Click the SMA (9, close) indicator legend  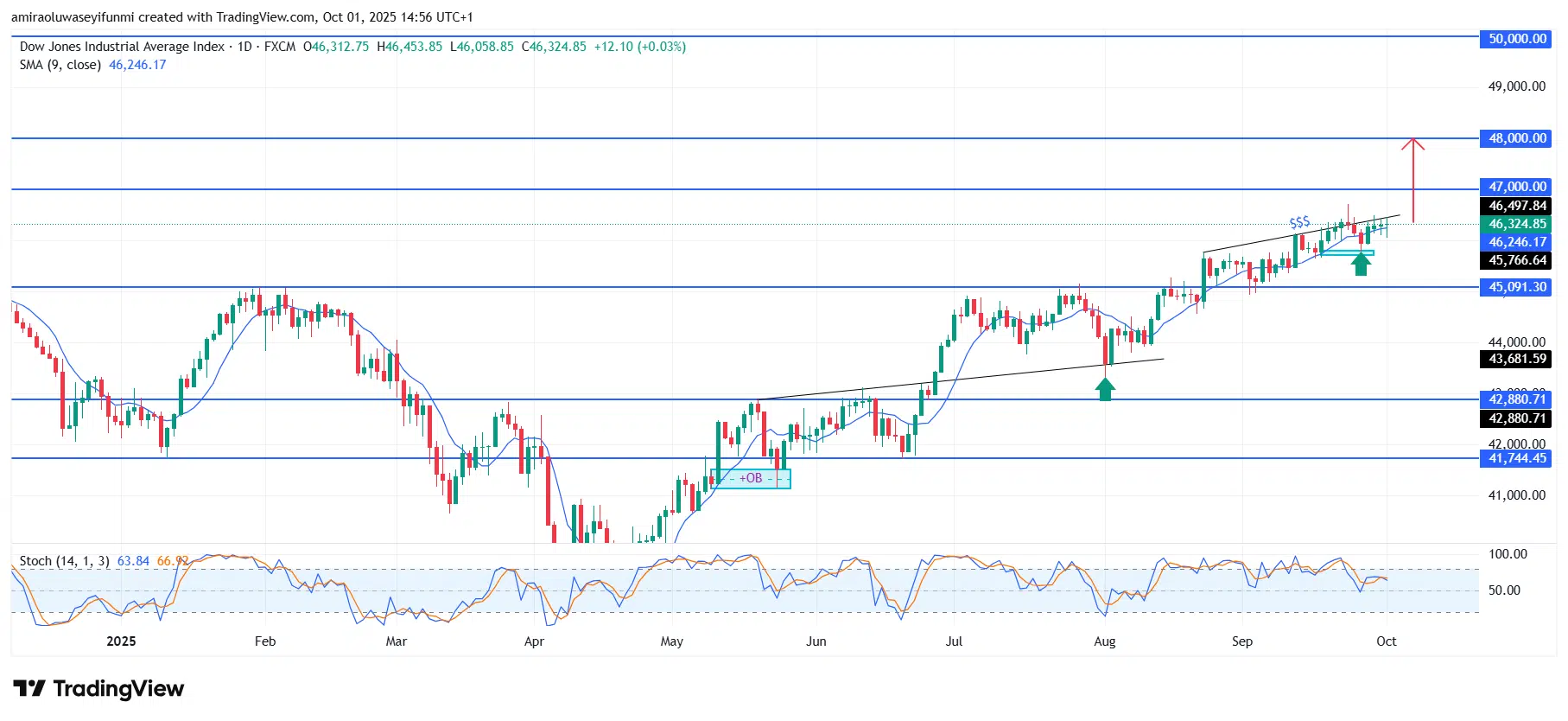coord(60,65)
